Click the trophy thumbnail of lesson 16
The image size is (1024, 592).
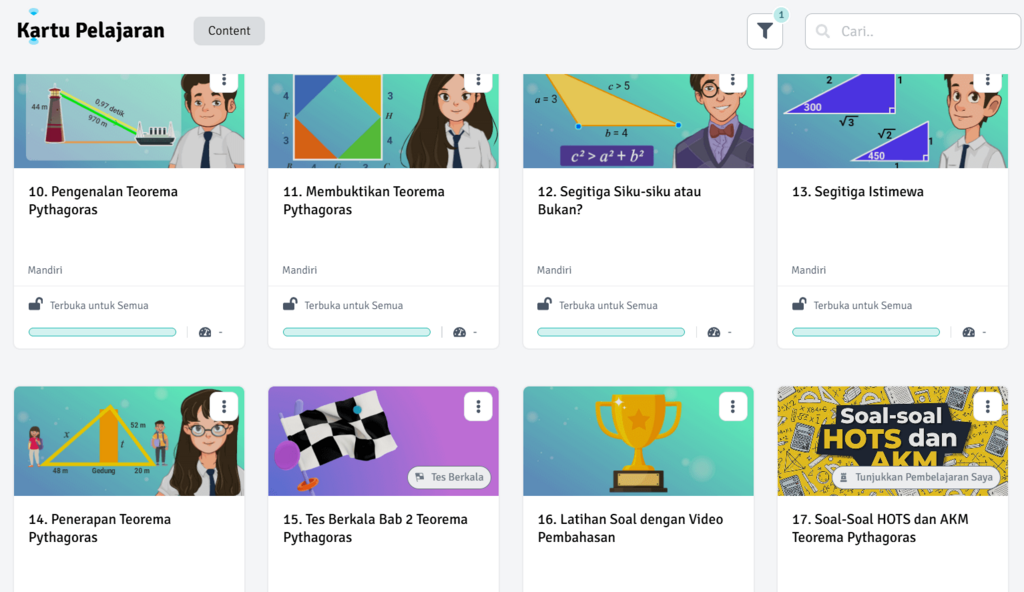point(637,440)
